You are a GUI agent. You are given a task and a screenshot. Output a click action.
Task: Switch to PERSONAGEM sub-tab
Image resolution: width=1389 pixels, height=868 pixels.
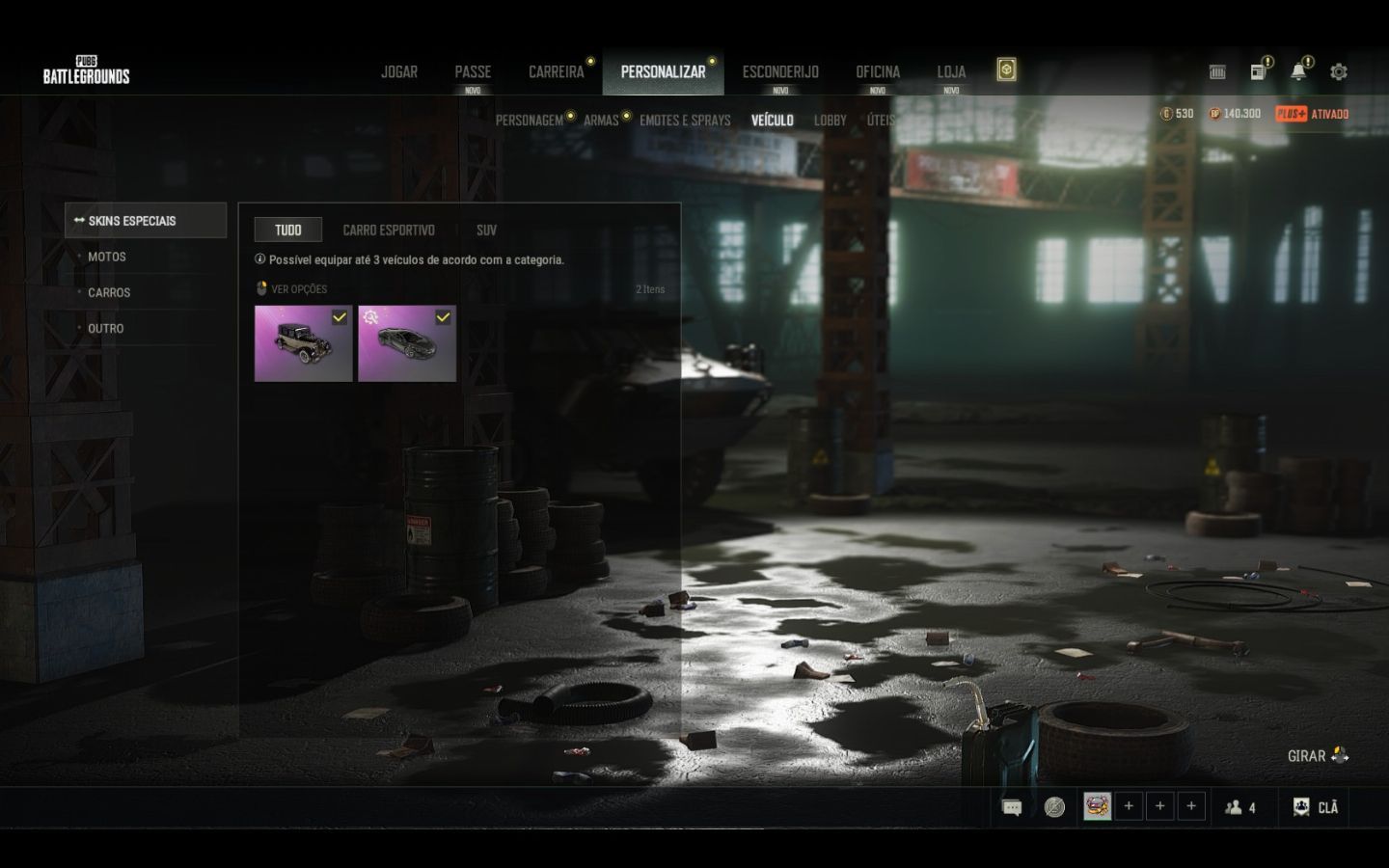(x=530, y=121)
